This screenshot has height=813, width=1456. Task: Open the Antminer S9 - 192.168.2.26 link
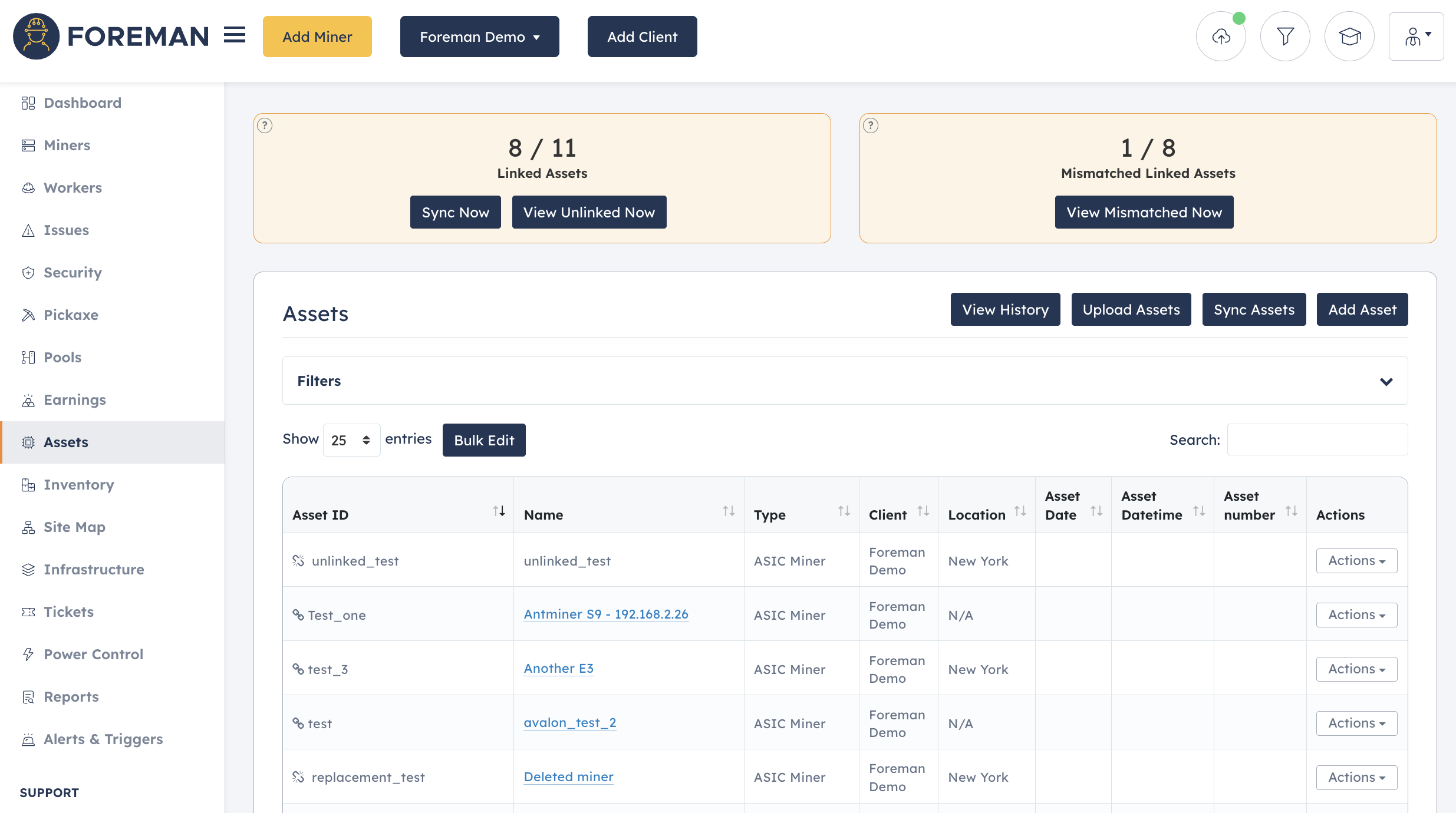[606, 614]
